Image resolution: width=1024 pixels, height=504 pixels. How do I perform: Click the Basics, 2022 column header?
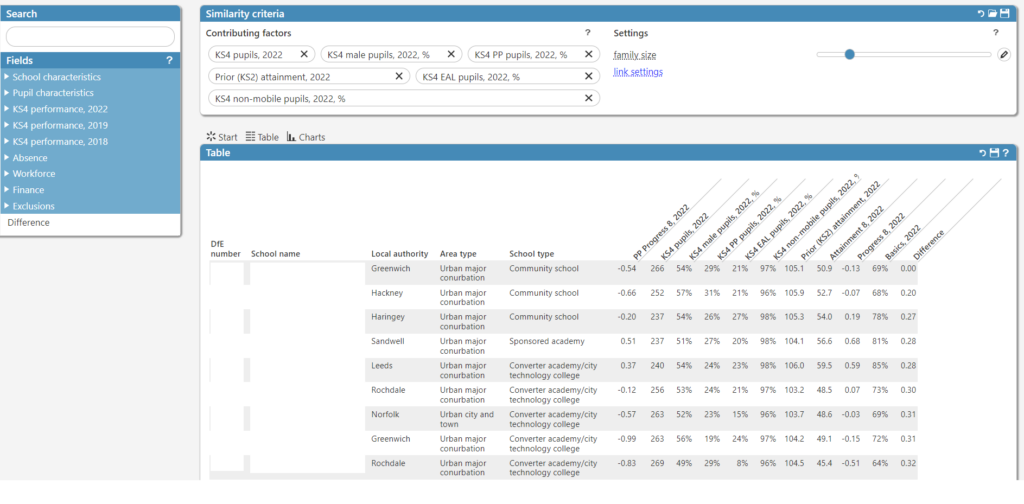pyautogui.click(x=902, y=243)
